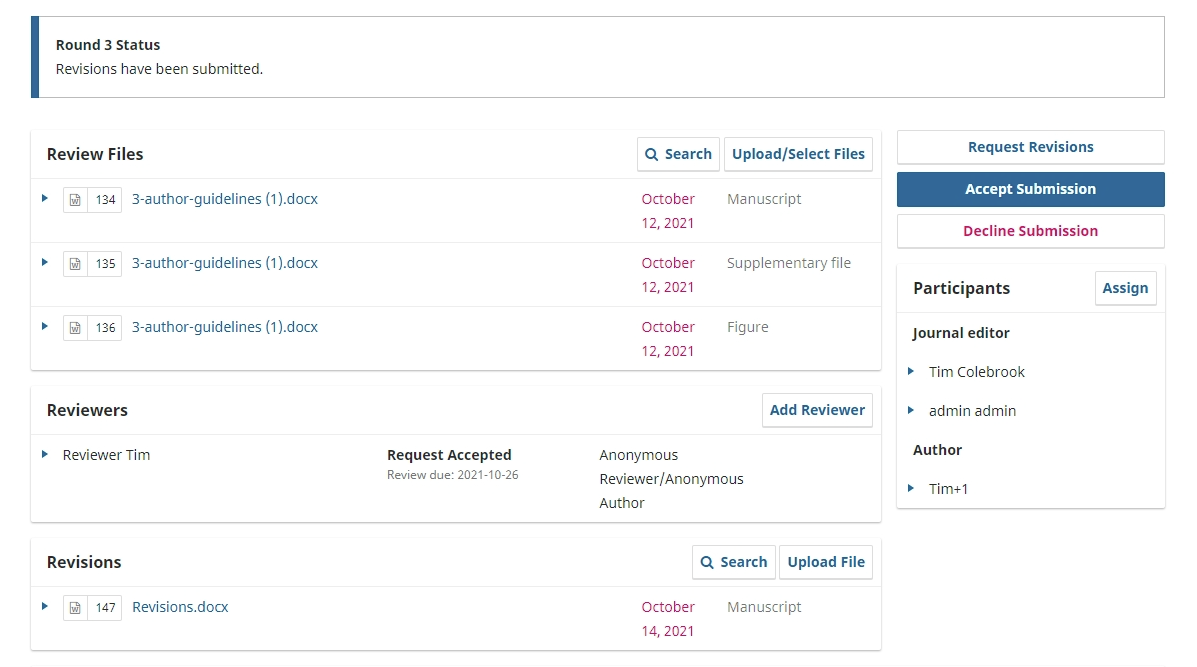
Task: Click Request Revisions button
Action: coord(1030,147)
